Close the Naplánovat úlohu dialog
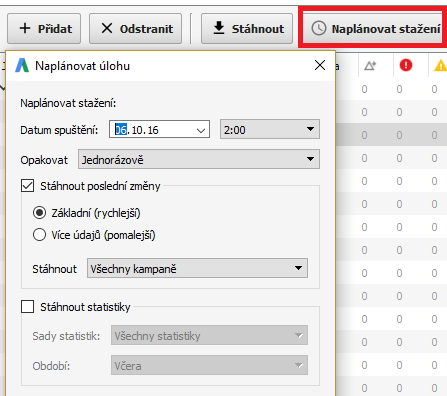 coord(320,65)
